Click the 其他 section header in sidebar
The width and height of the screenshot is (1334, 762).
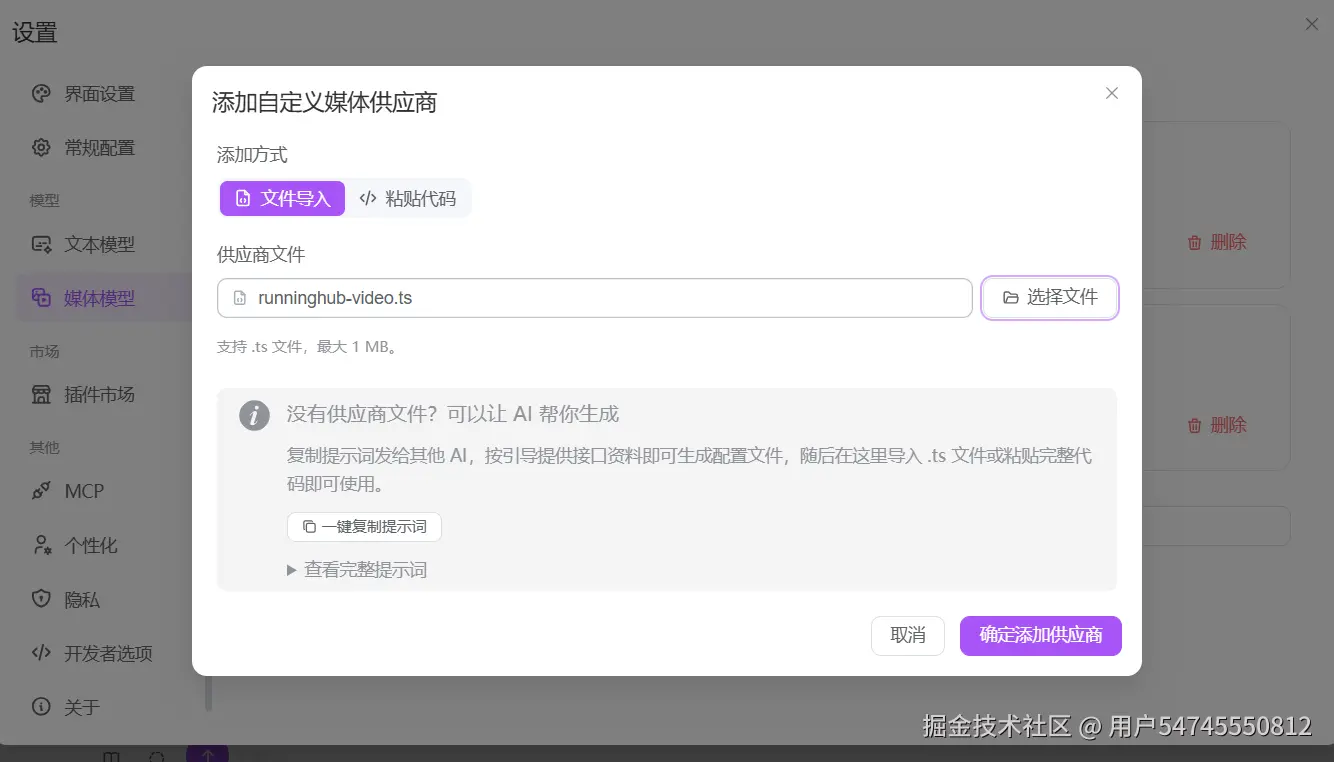point(45,448)
